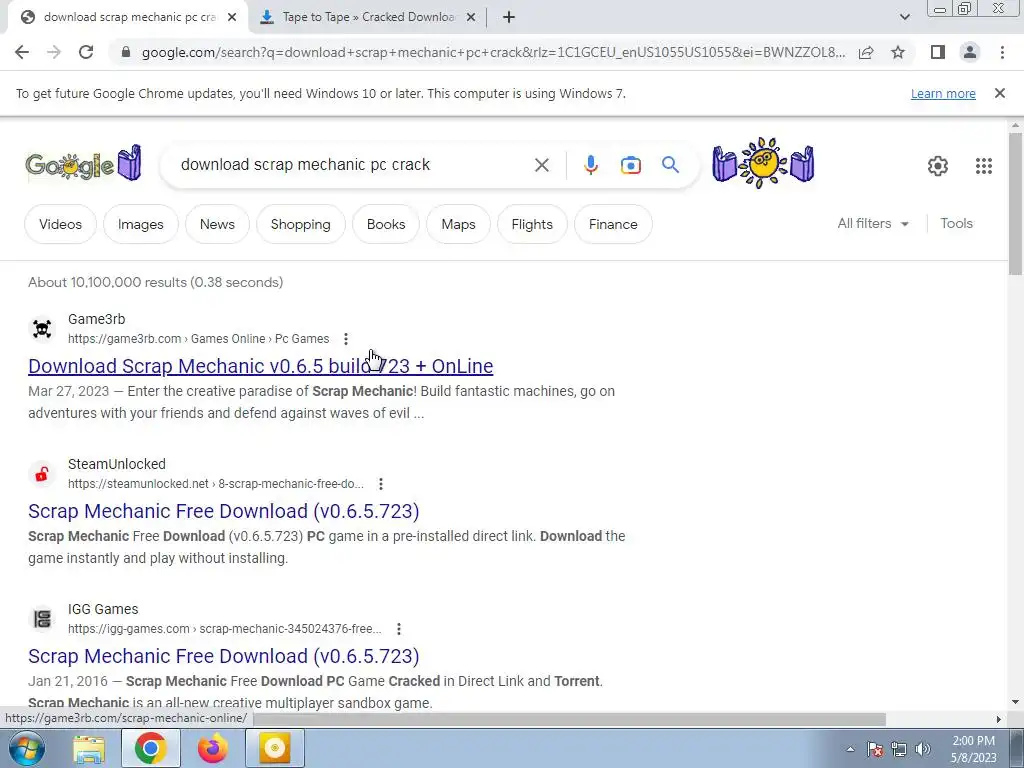This screenshot has height=768, width=1024.
Task: Dismiss the Chrome update notification bar
Action: (x=999, y=93)
